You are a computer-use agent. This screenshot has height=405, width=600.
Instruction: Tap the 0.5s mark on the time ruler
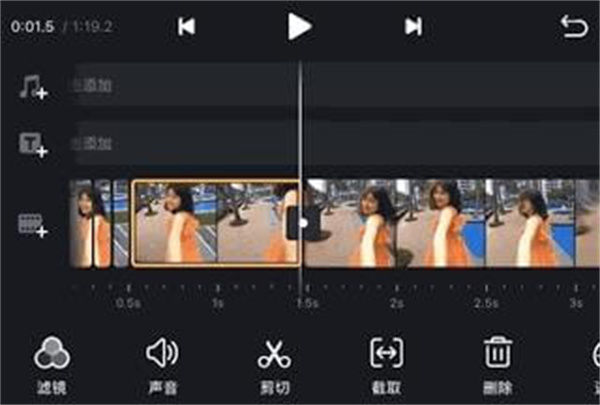coord(128,303)
